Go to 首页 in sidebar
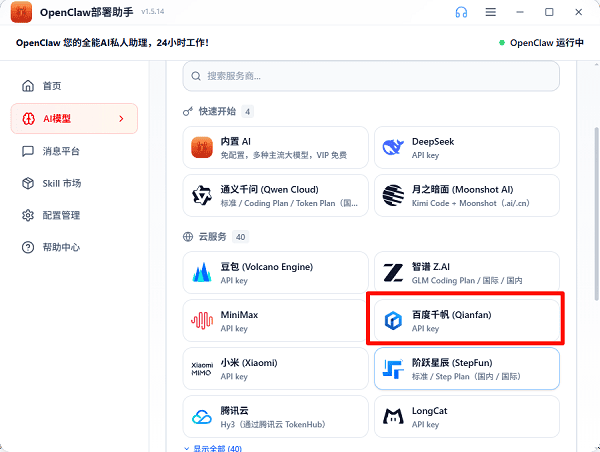This screenshot has width=600, height=452. click(74, 86)
